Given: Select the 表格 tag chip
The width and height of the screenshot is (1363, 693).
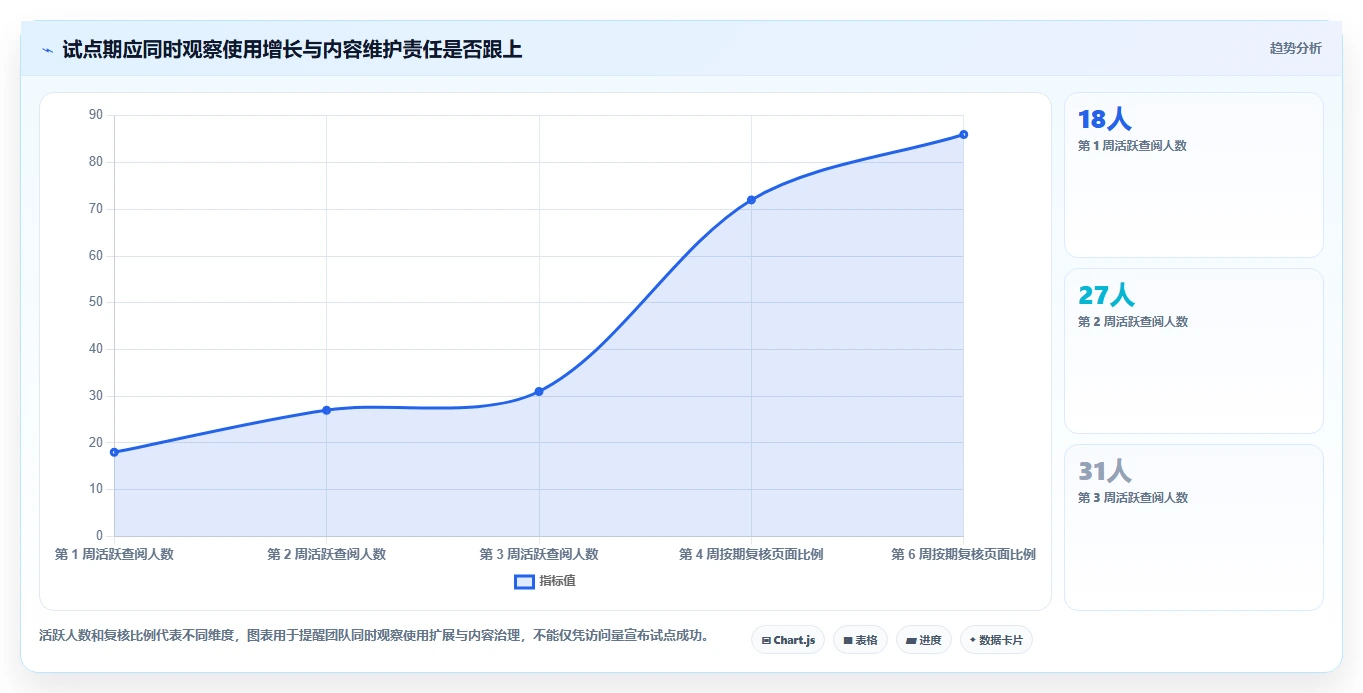Looking at the screenshot, I should (x=860, y=640).
